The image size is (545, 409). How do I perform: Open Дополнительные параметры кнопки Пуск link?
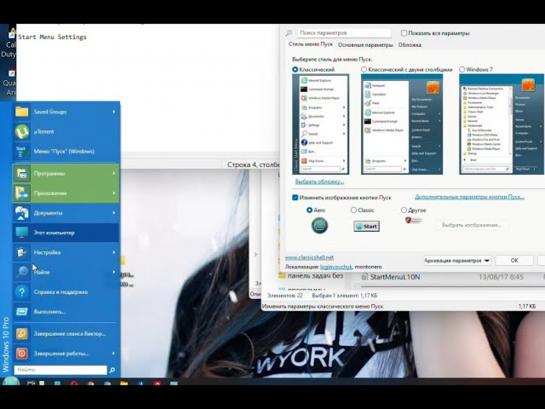469,197
